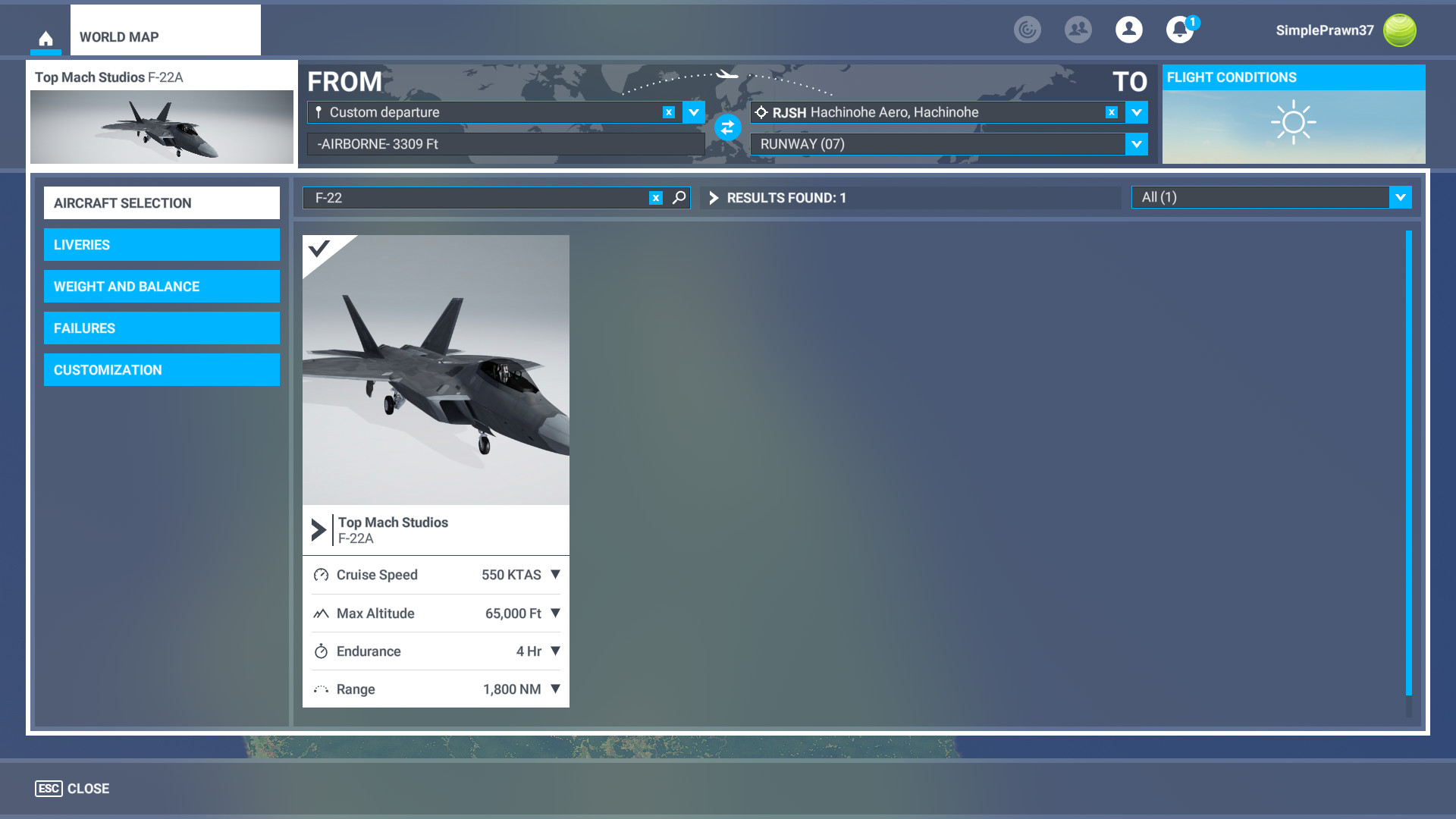This screenshot has width=1456, height=819.
Task: Open the All (1) filter dropdown
Action: pyautogui.click(x=1400, y=197)
